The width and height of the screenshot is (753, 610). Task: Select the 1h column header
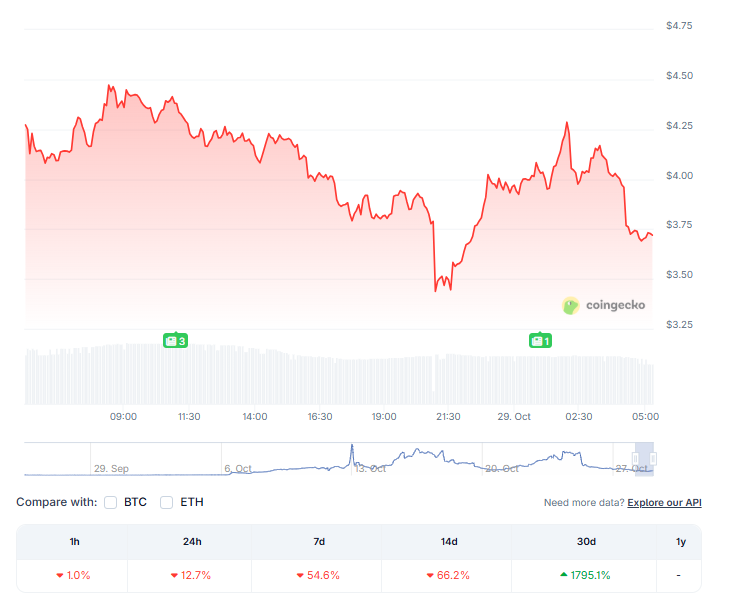point(73,541)
